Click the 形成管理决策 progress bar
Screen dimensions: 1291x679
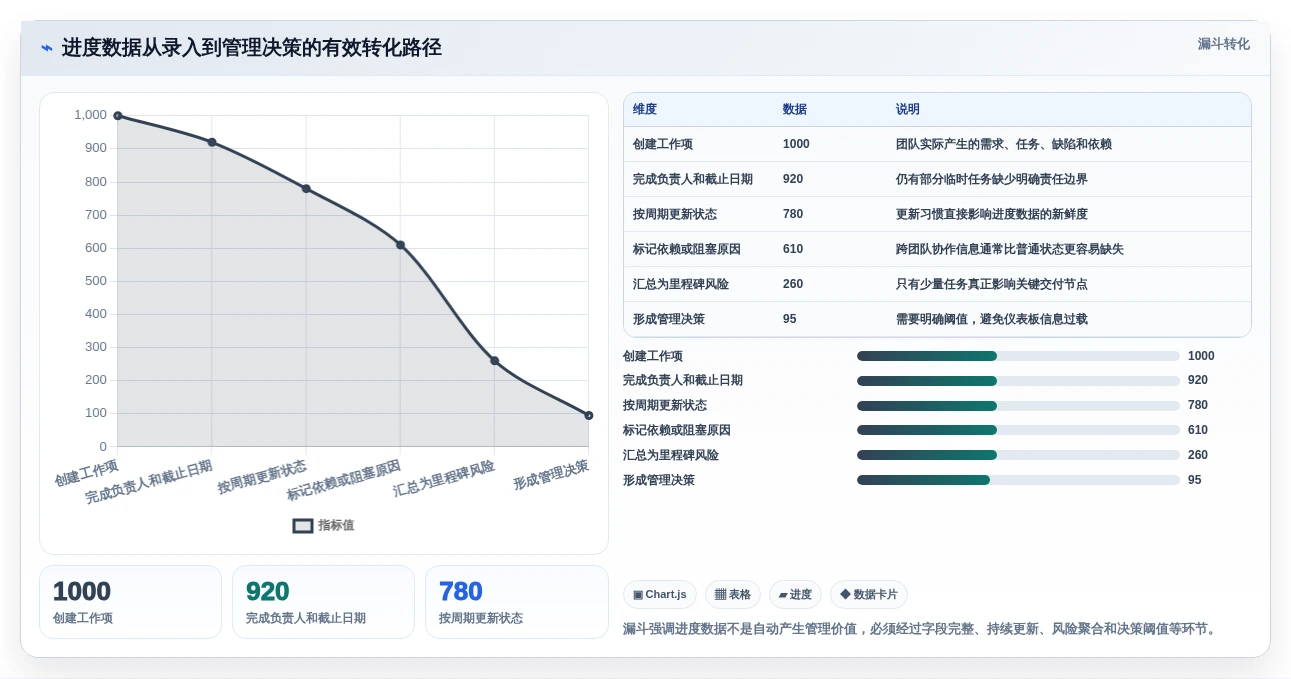(x=1018, y=480)
